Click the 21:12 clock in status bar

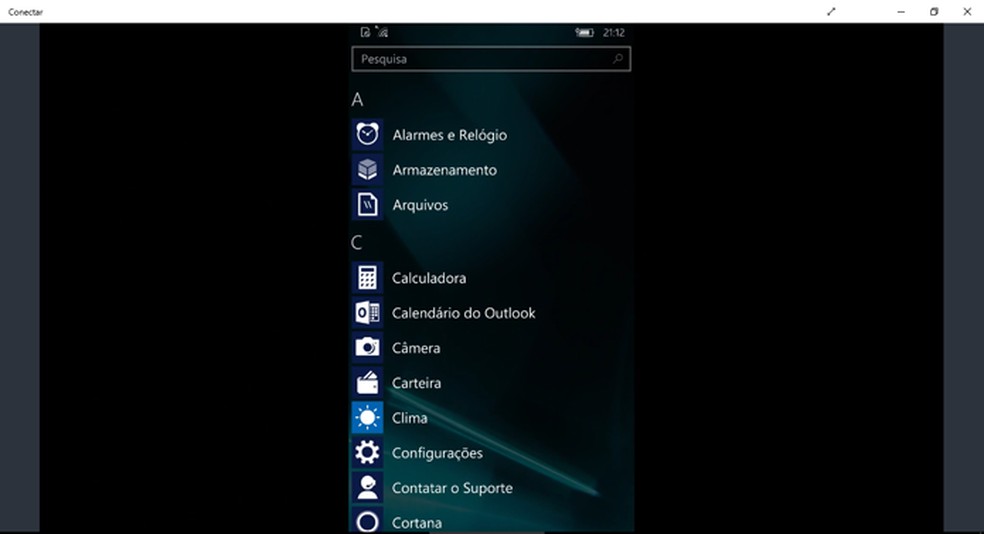[x=613, y=33]
